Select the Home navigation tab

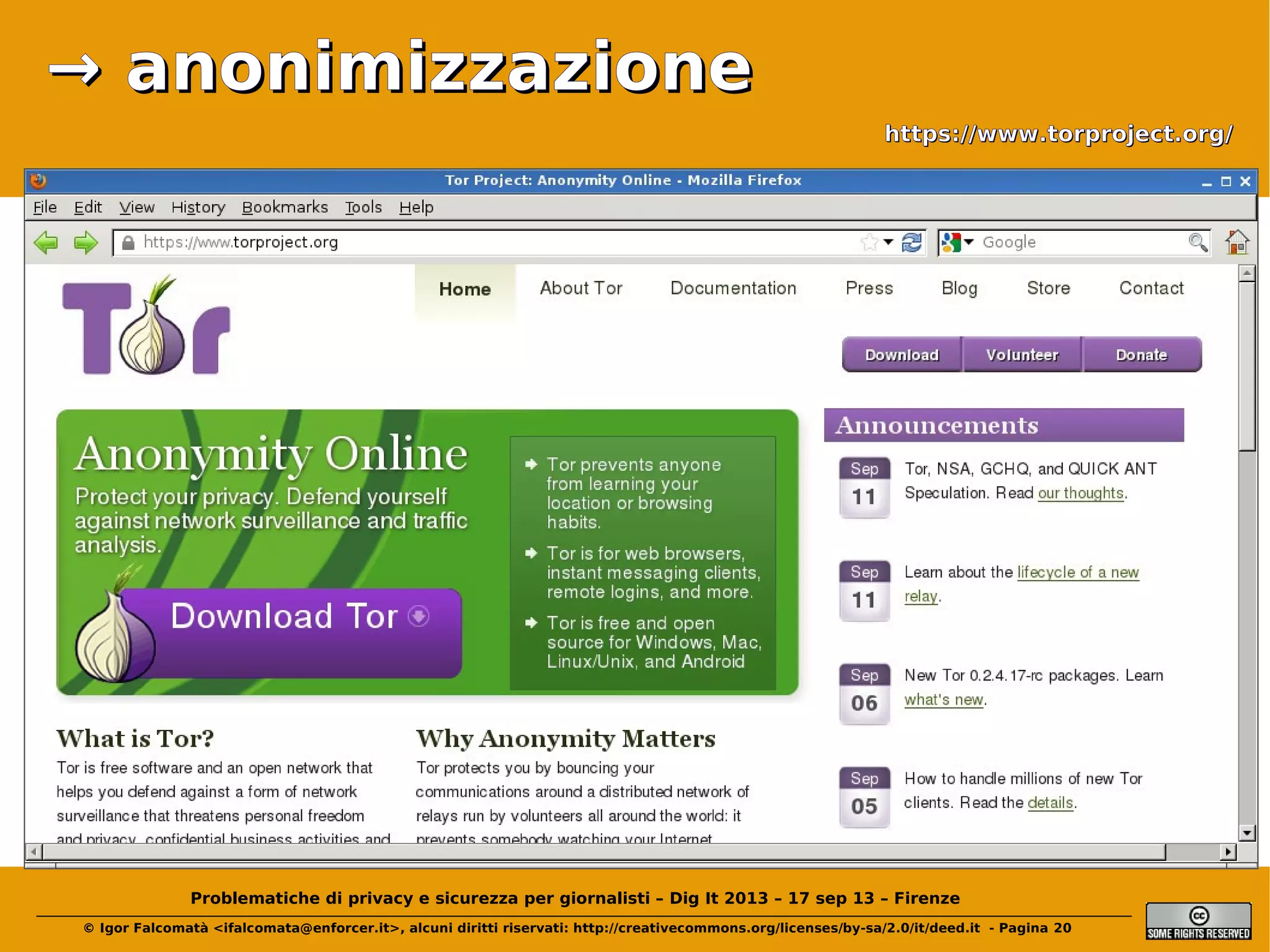coord(465,289)
